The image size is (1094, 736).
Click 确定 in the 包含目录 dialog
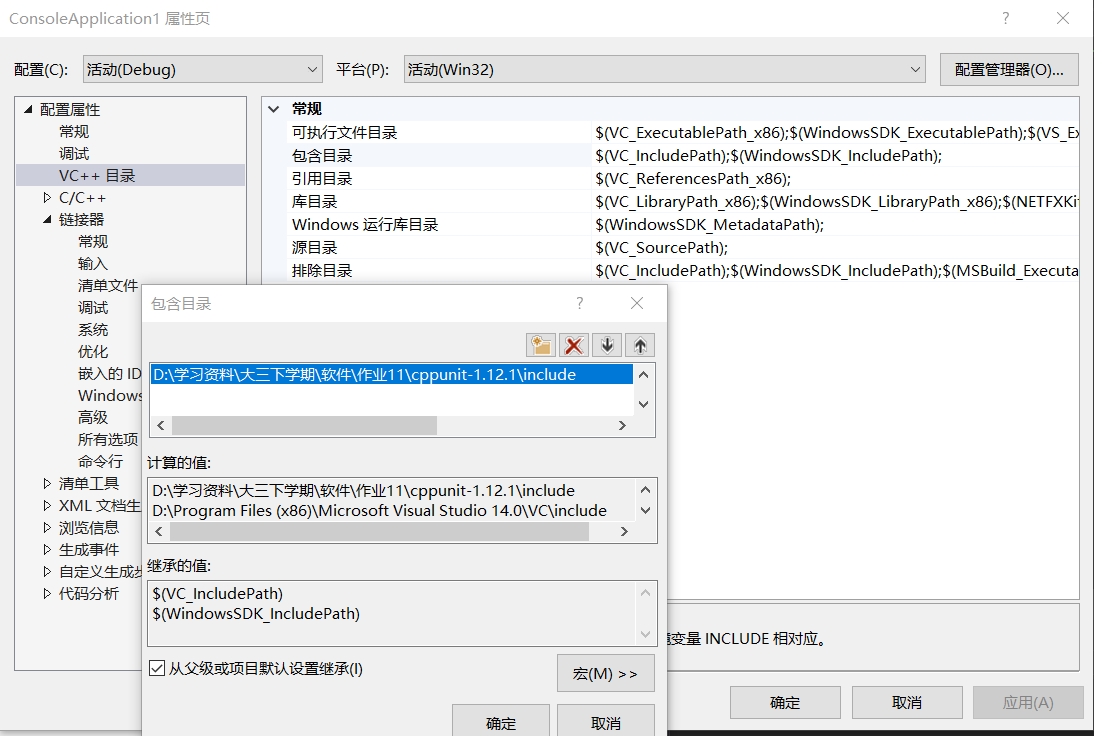click(x=501, y=722)
